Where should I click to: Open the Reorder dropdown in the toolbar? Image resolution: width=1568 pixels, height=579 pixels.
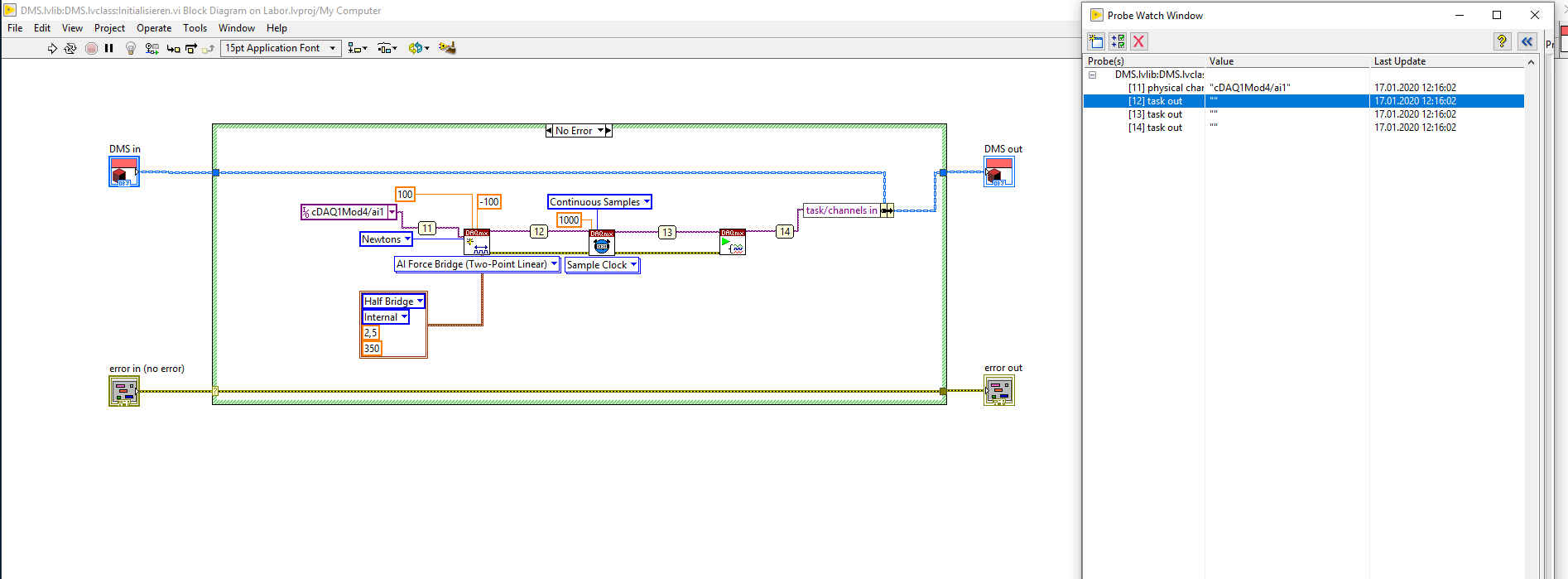419,48
